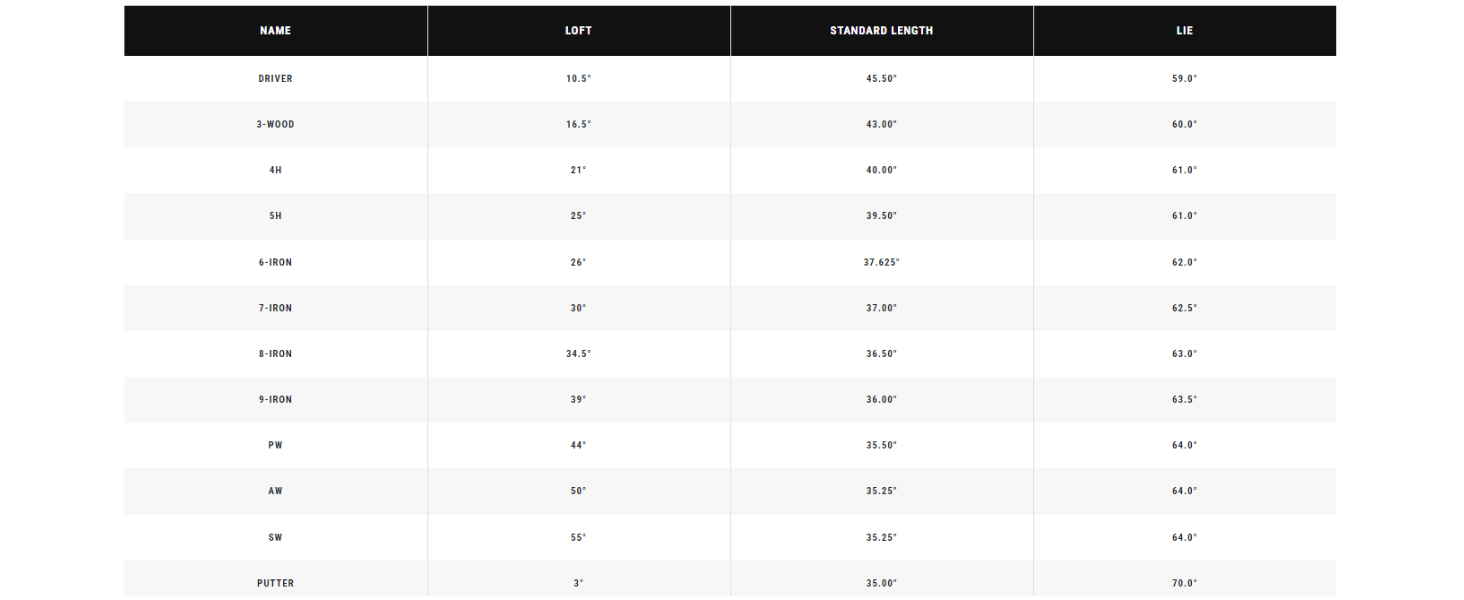Click the 3-wood length value 43.00"

pyautogui.click(x=881, y=124)
